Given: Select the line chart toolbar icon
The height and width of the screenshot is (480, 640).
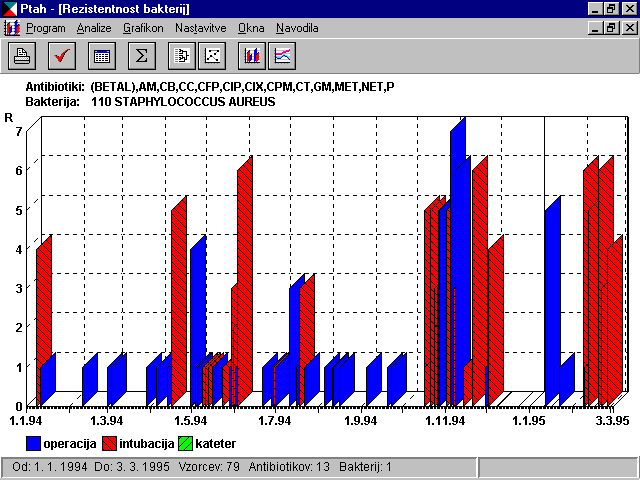Looking at the screenshot, I should 282,56.
